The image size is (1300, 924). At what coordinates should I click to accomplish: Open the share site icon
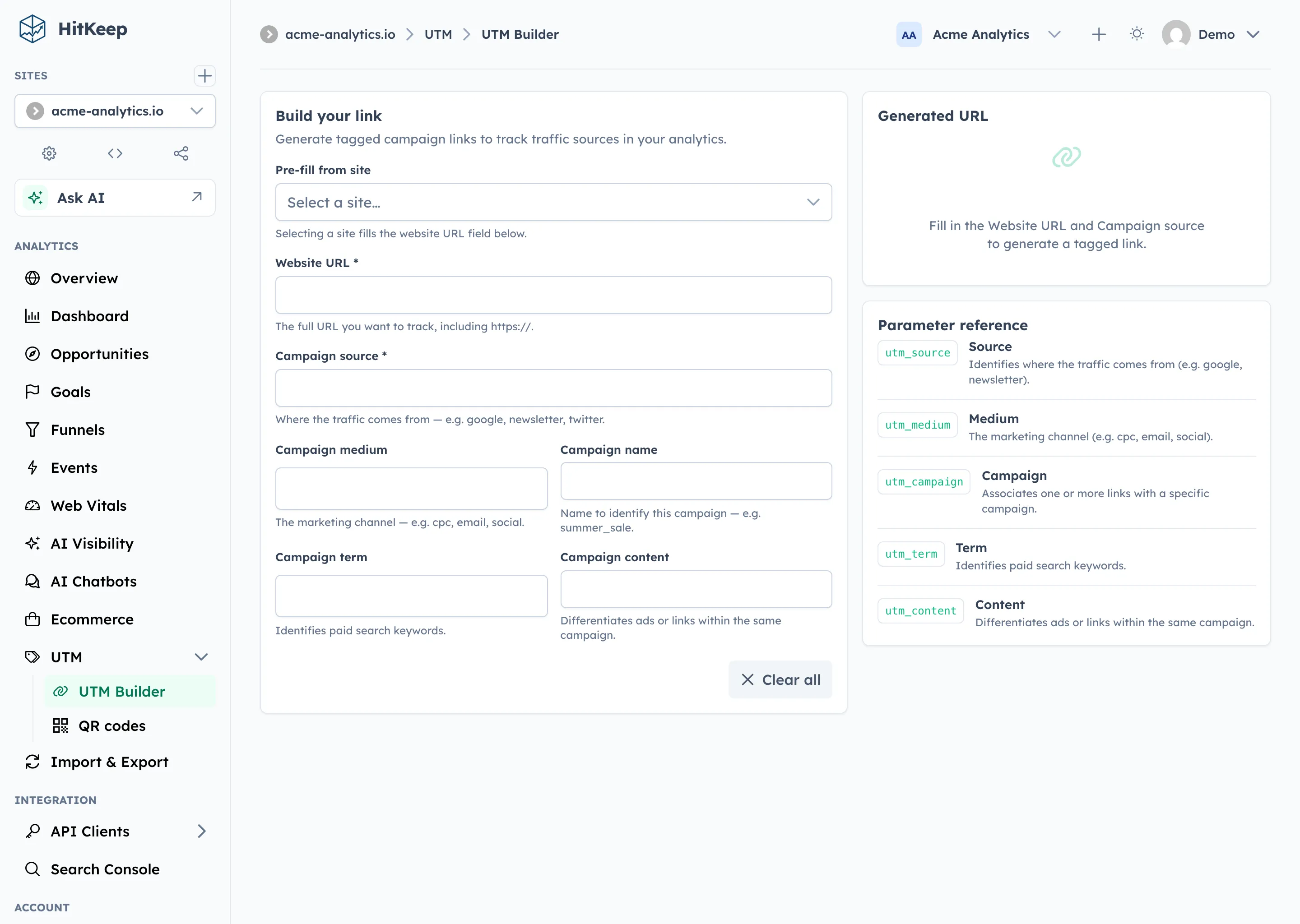(x=181, y=153)
